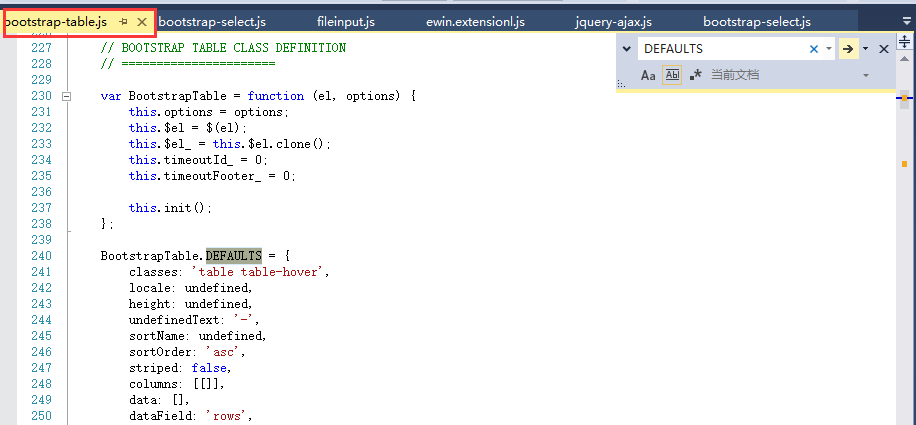This screenshot has width=916, height=425.
Task: Click the highlighted DEFAULTS match on line 240
Action: click(x=234, y=256)
